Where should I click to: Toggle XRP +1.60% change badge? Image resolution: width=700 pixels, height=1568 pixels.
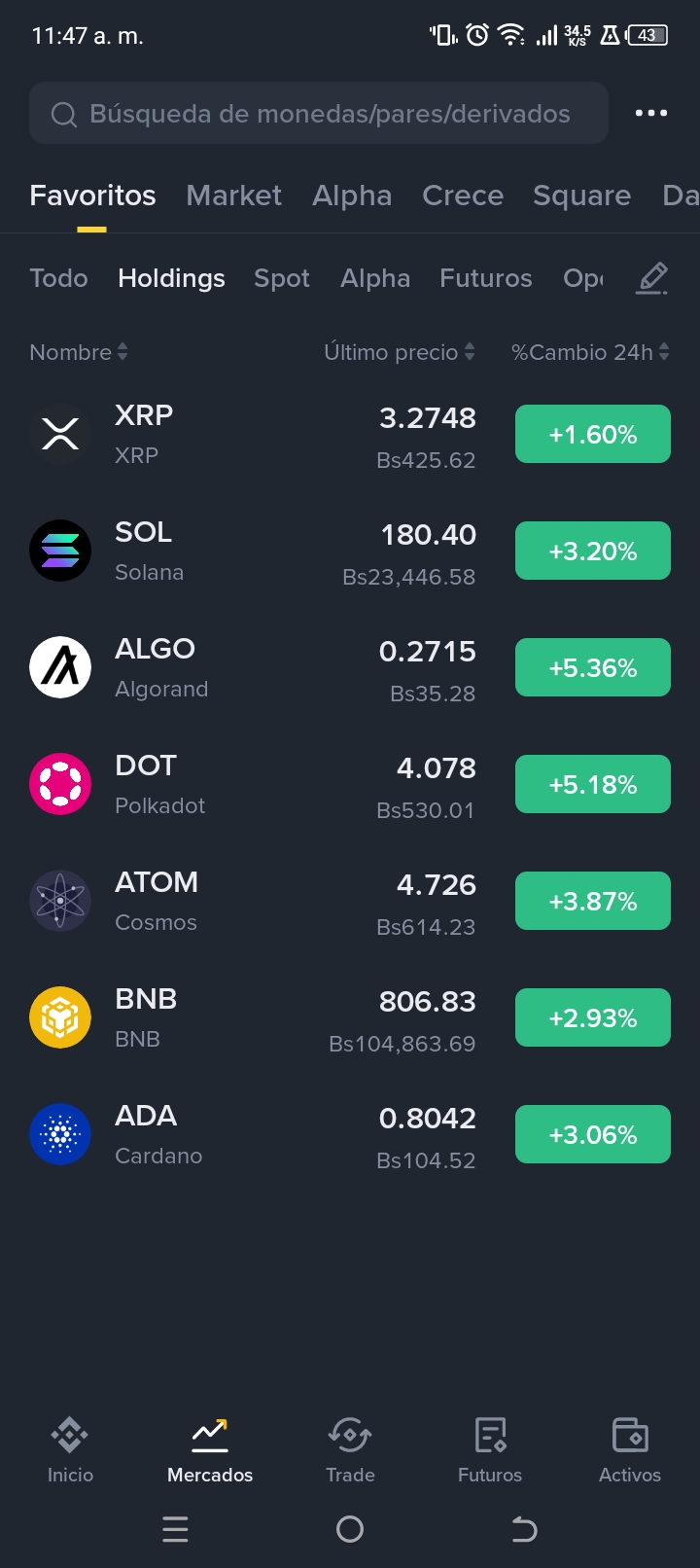coord(593,434)
